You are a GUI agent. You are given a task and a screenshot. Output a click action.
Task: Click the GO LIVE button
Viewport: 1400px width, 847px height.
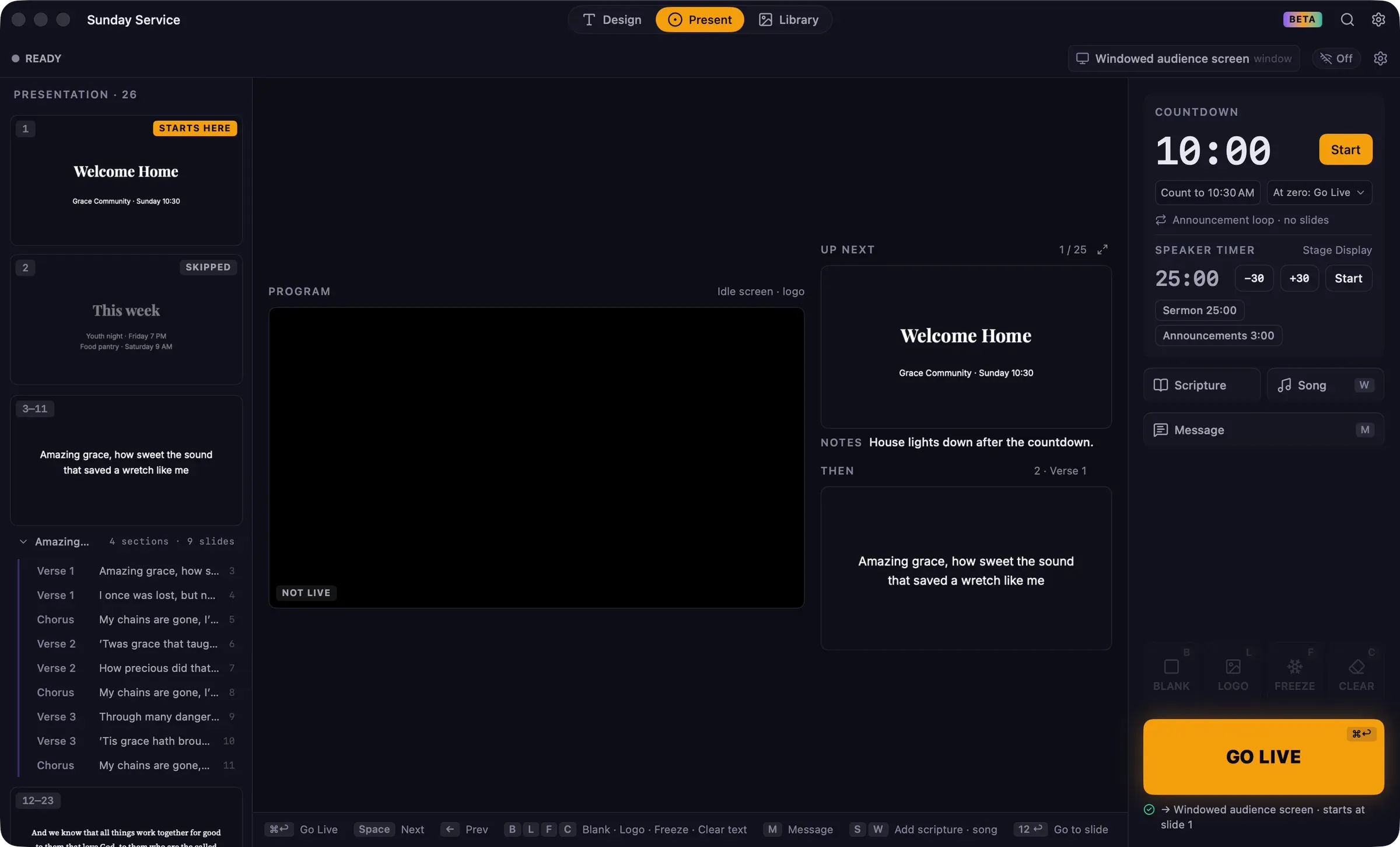pos(1263,757)
